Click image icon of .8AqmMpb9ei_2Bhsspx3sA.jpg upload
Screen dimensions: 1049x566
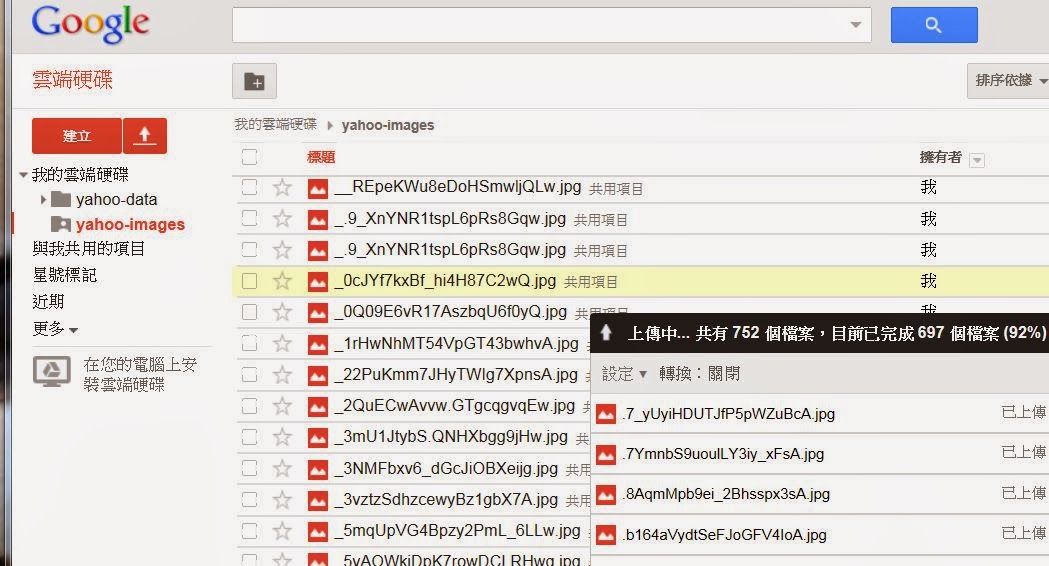pyautogui.click(x=606, y=495)
